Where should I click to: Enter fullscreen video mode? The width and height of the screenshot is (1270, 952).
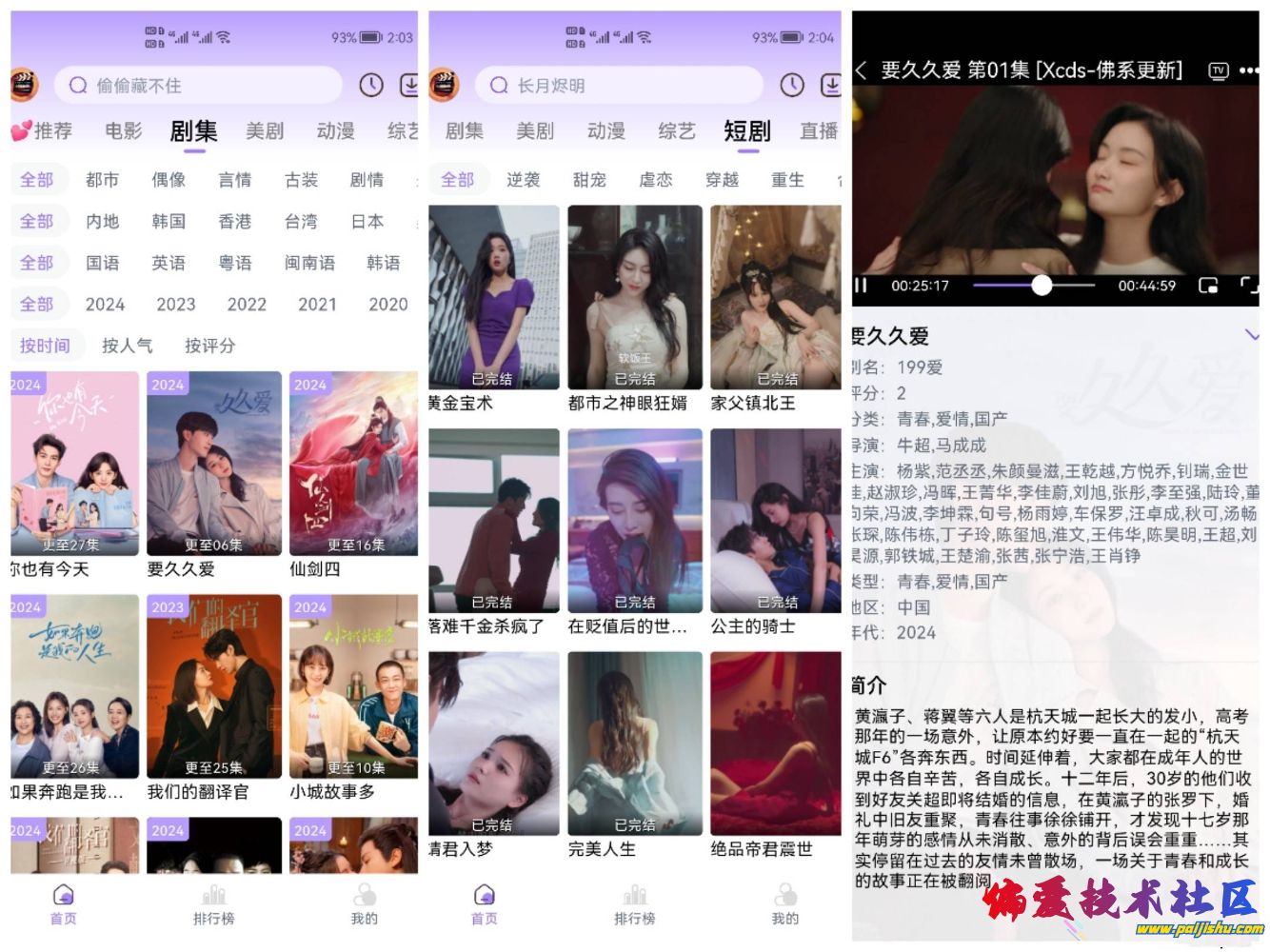point(1248,285)
